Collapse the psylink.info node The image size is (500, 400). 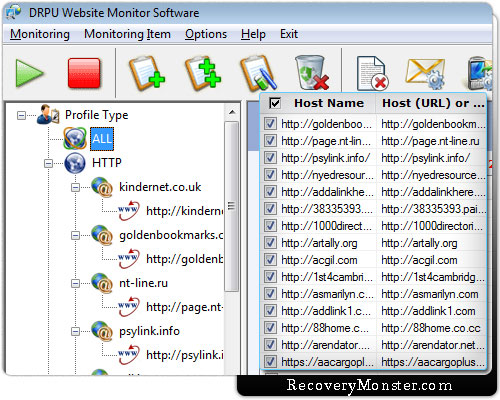click(75, 332)
